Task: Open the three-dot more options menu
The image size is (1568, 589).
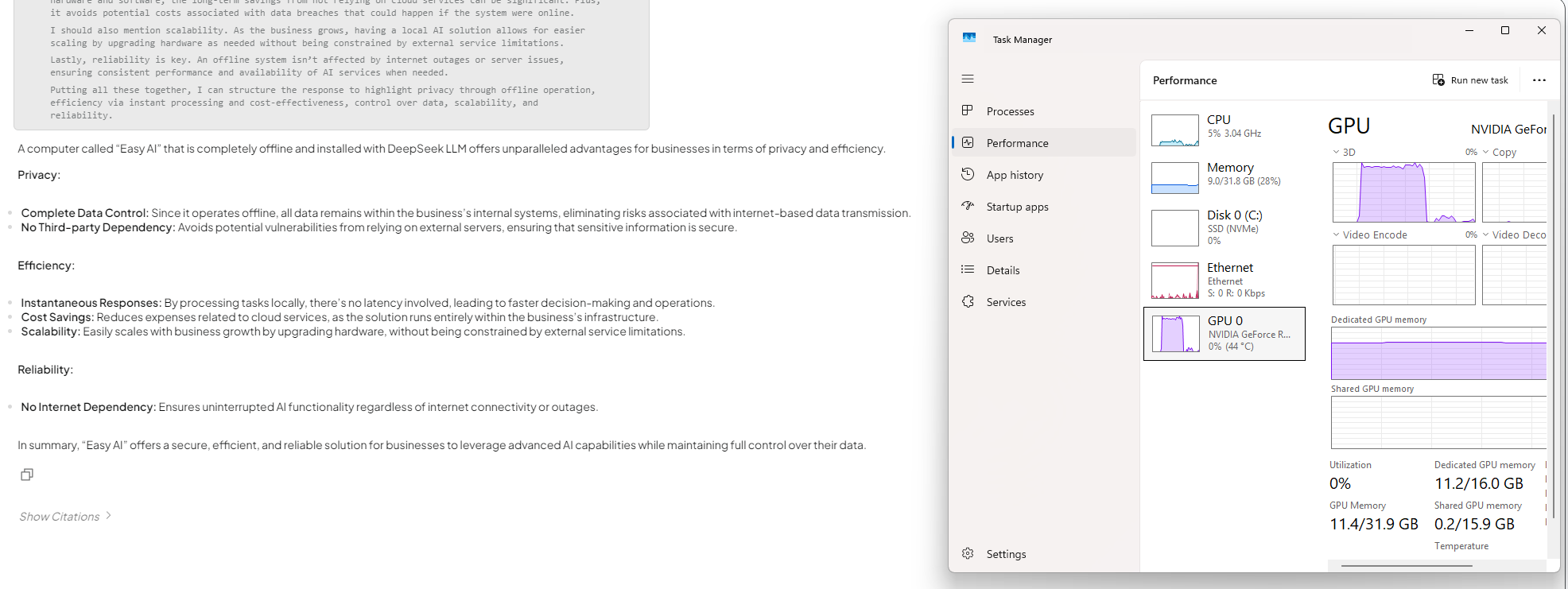Action: [1539, 80]
